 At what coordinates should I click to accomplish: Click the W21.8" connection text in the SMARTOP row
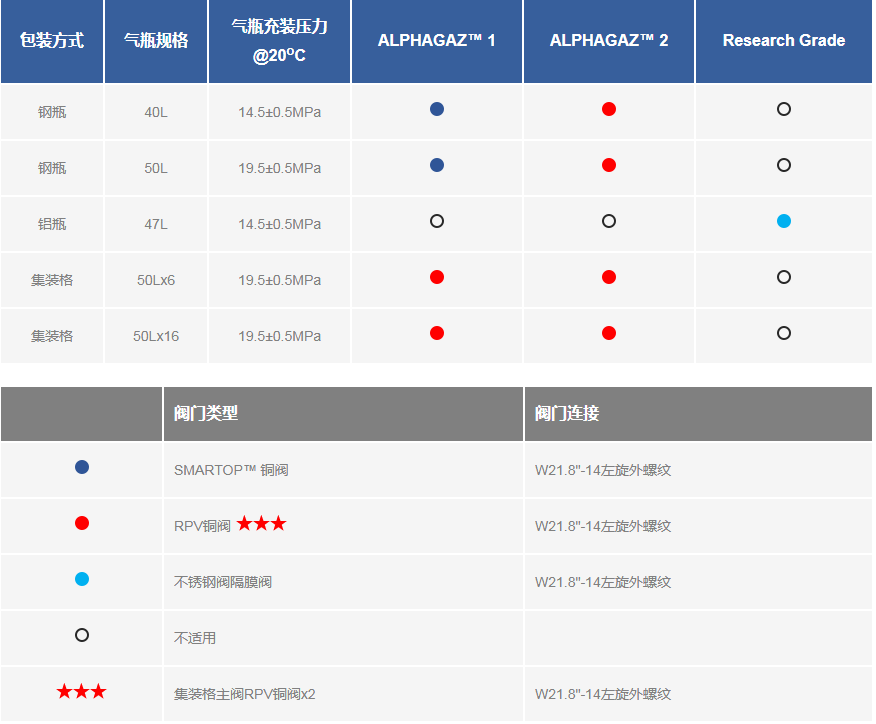(603, 470)
